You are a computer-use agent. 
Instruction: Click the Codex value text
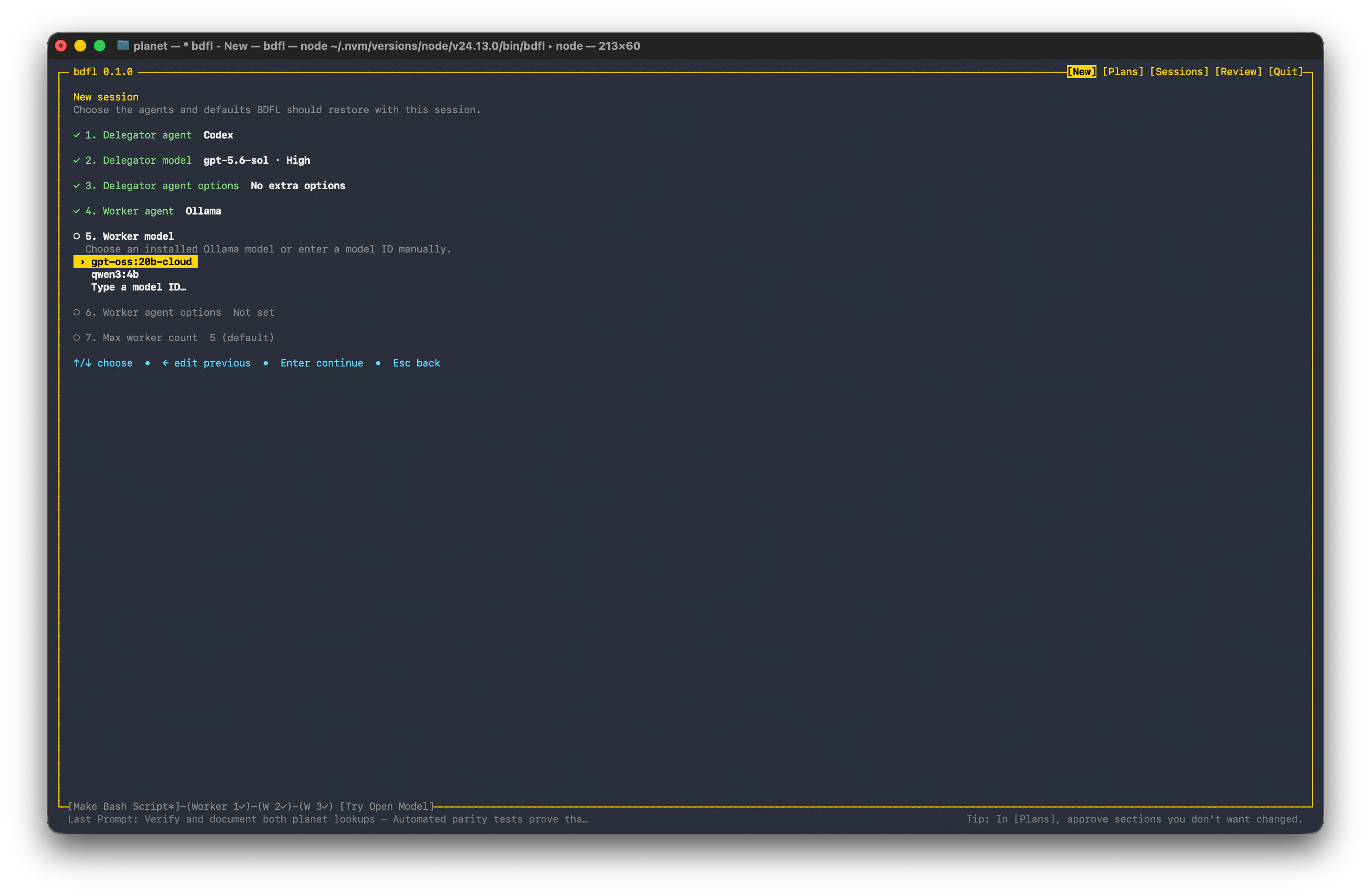click(218, 135)
